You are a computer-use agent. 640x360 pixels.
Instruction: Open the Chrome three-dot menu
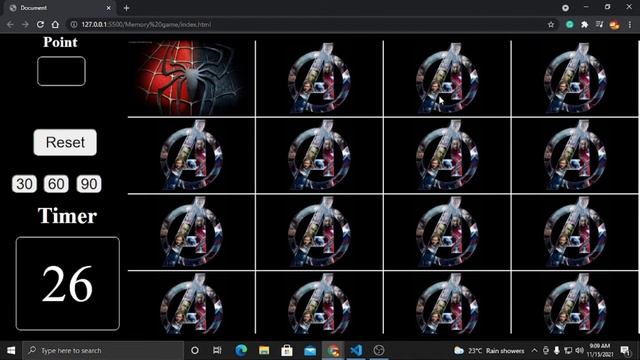(x=630, y=24)
